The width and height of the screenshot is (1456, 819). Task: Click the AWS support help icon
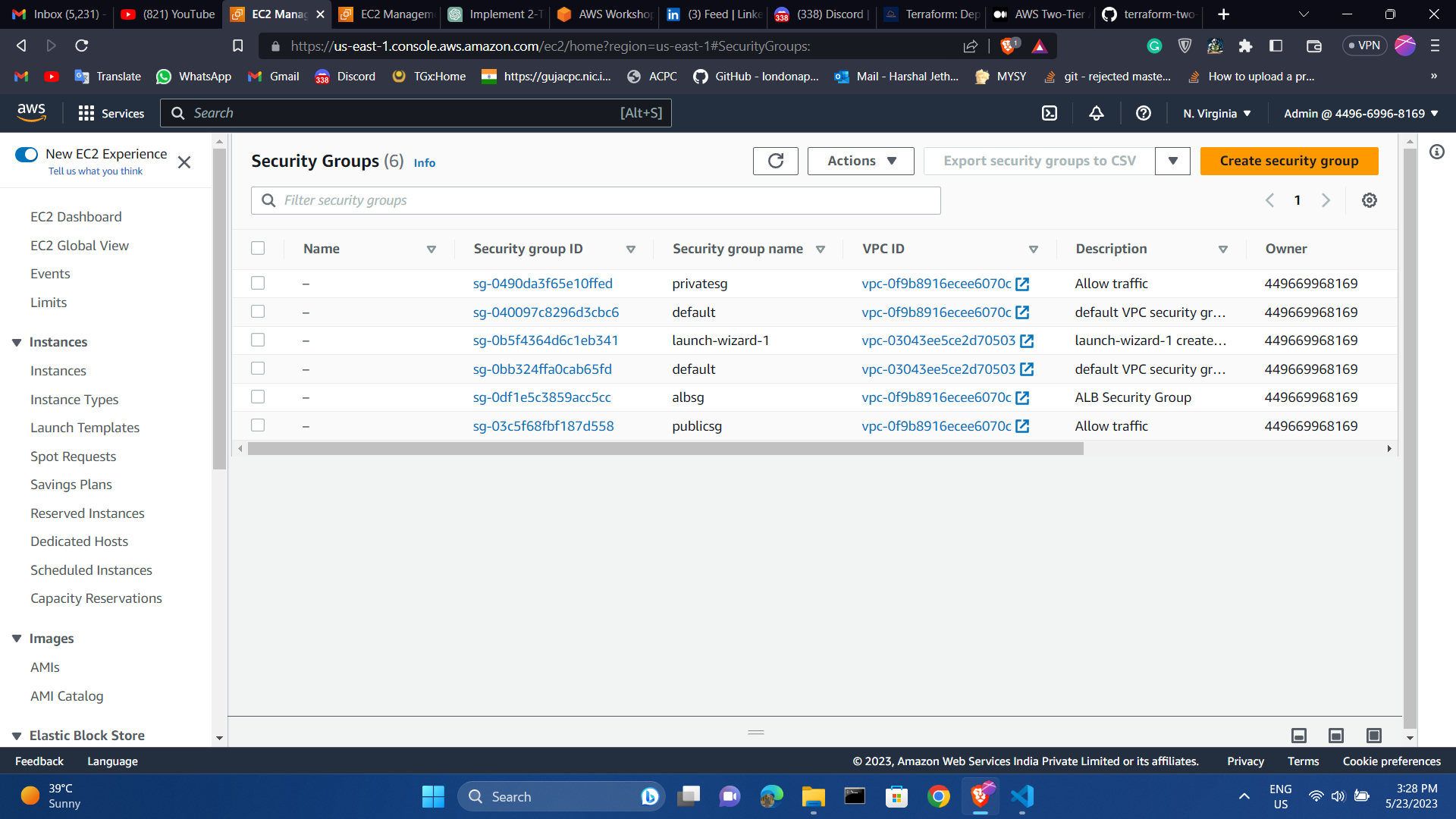[x=1144, y=114]
